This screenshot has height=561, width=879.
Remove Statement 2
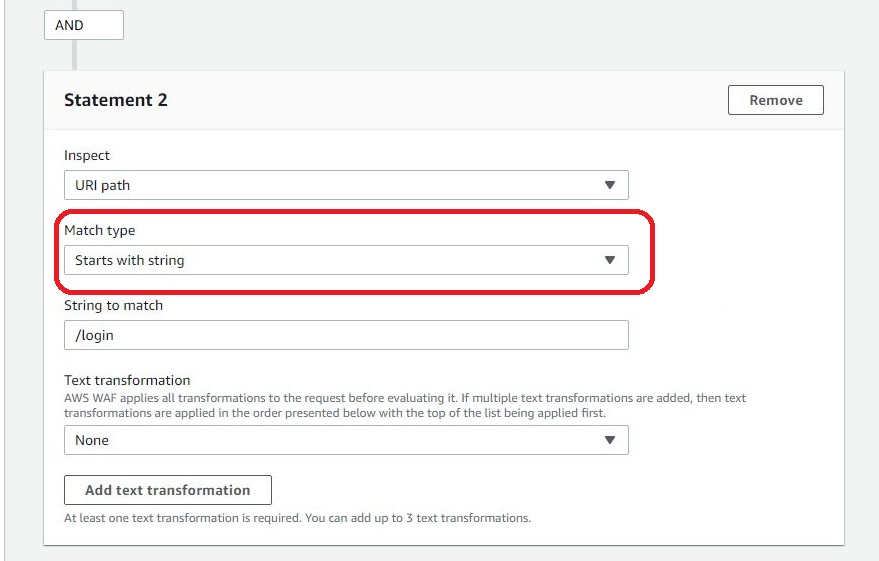[x=776, y=100]
